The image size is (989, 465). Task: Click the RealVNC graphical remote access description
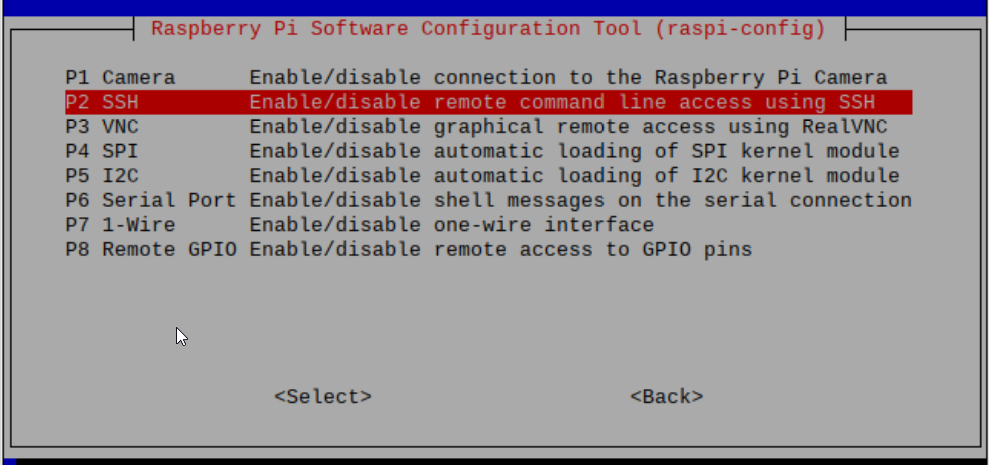click(x=568, y=126)
